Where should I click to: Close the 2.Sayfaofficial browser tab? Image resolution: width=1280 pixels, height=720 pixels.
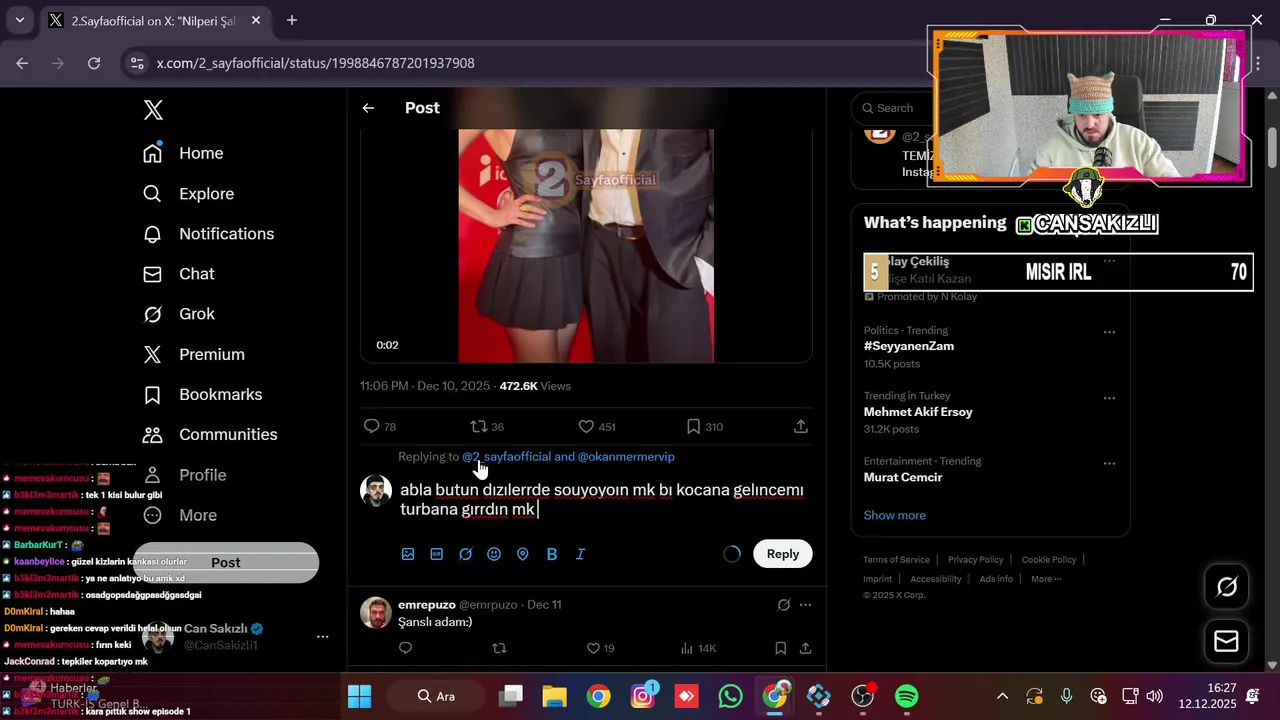pyautogui.click(x=256, y=20)
